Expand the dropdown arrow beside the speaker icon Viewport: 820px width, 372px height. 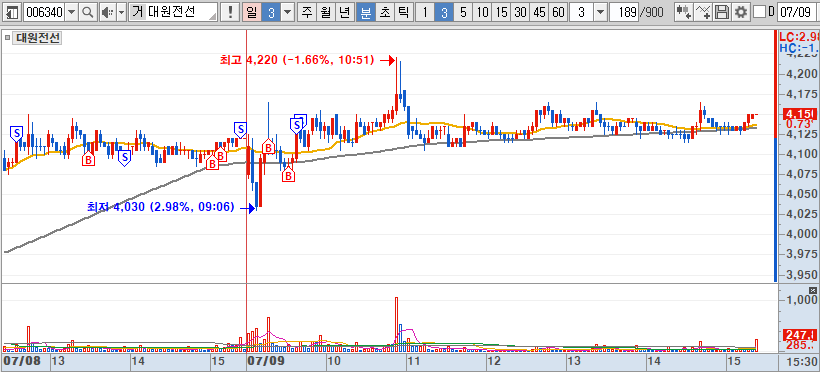pos(121,12)
